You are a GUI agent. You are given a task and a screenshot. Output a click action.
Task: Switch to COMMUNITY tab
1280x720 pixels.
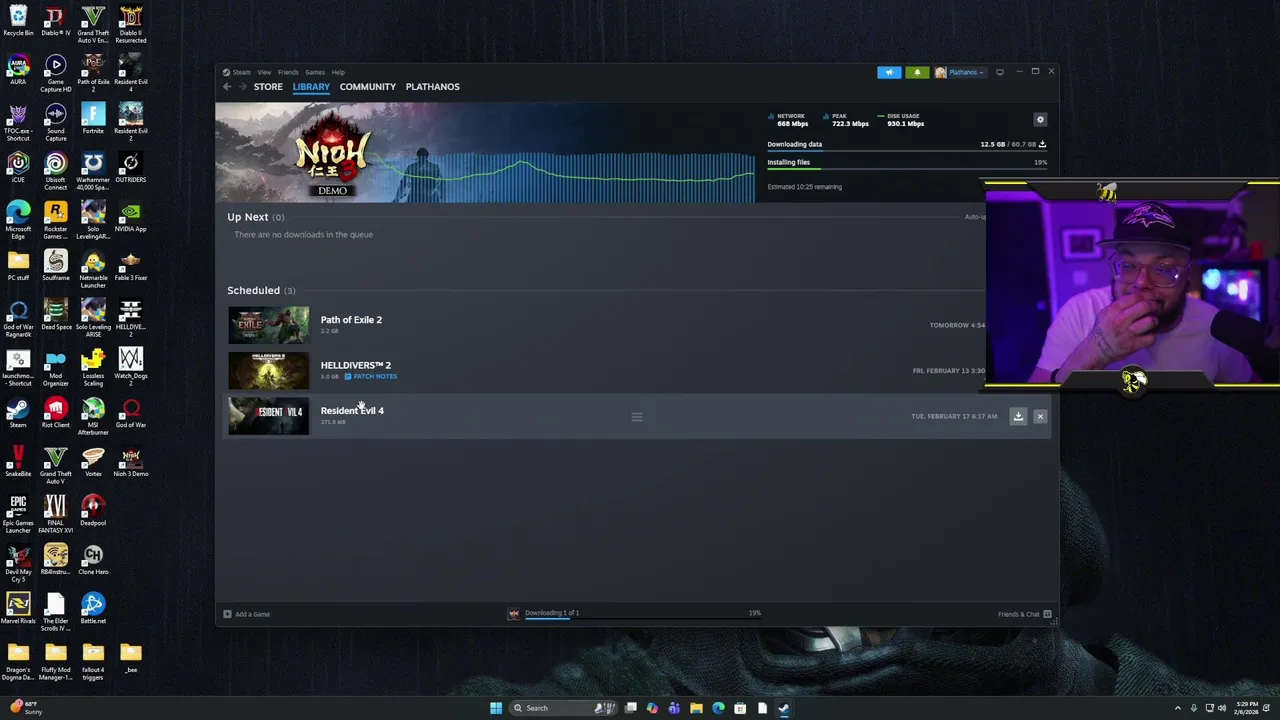pyautogui.click(x=367, y=87)
